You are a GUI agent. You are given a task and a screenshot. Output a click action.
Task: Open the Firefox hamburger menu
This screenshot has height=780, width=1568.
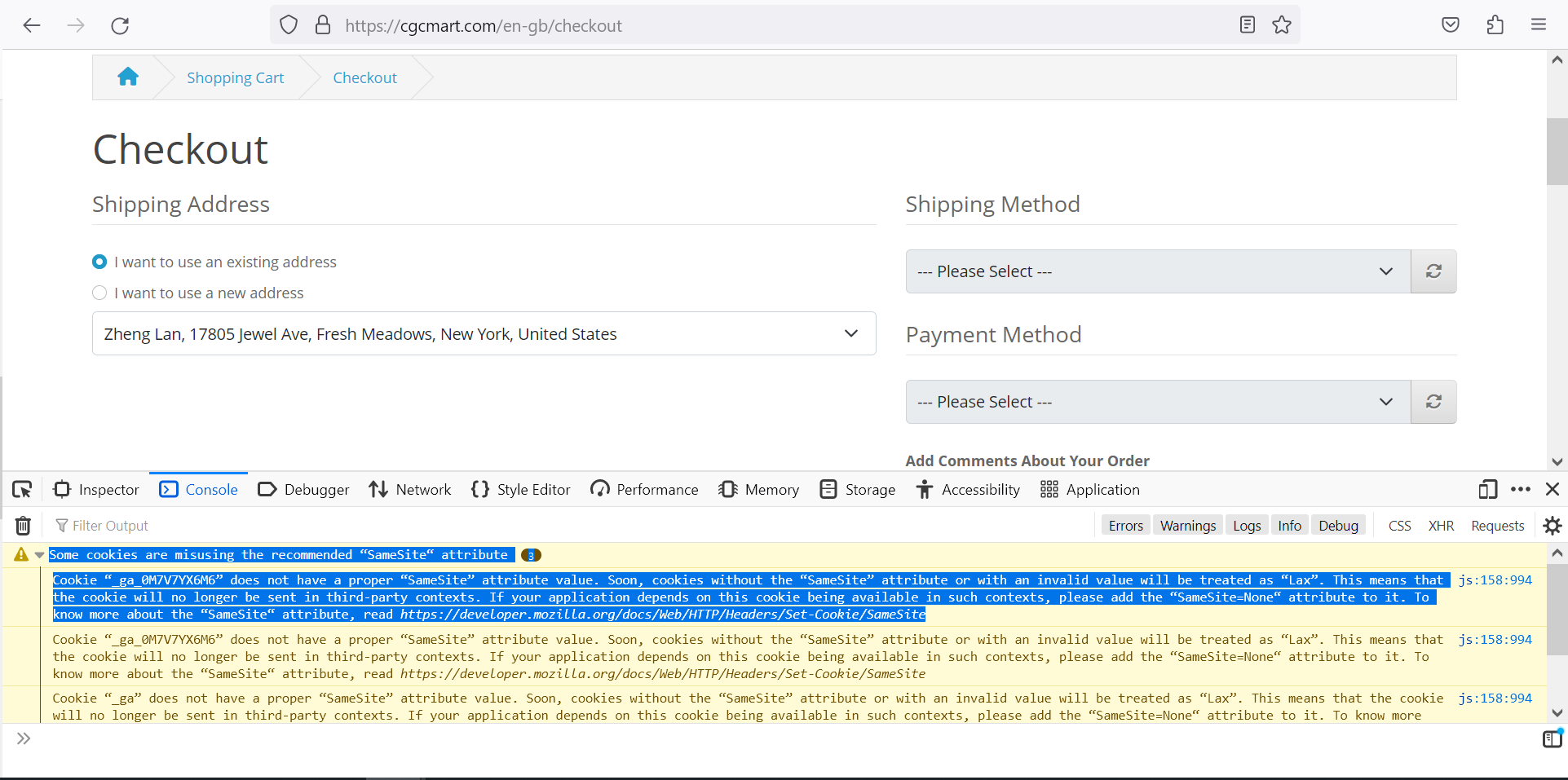[x=1539, y=25]
